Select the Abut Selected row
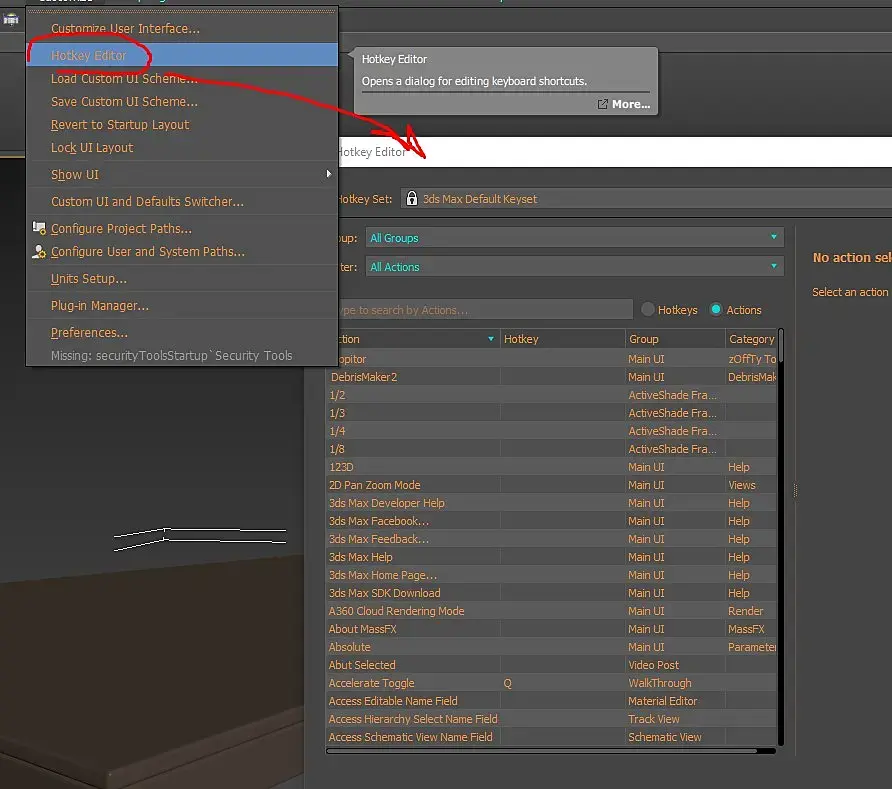The image size is (892, 789). point(551,665)
